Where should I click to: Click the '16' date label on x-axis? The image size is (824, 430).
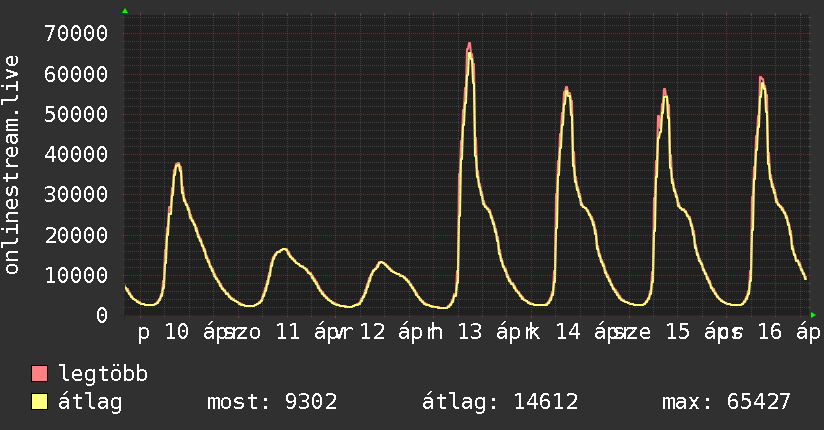pyautogui.click(x=770, y=332)
